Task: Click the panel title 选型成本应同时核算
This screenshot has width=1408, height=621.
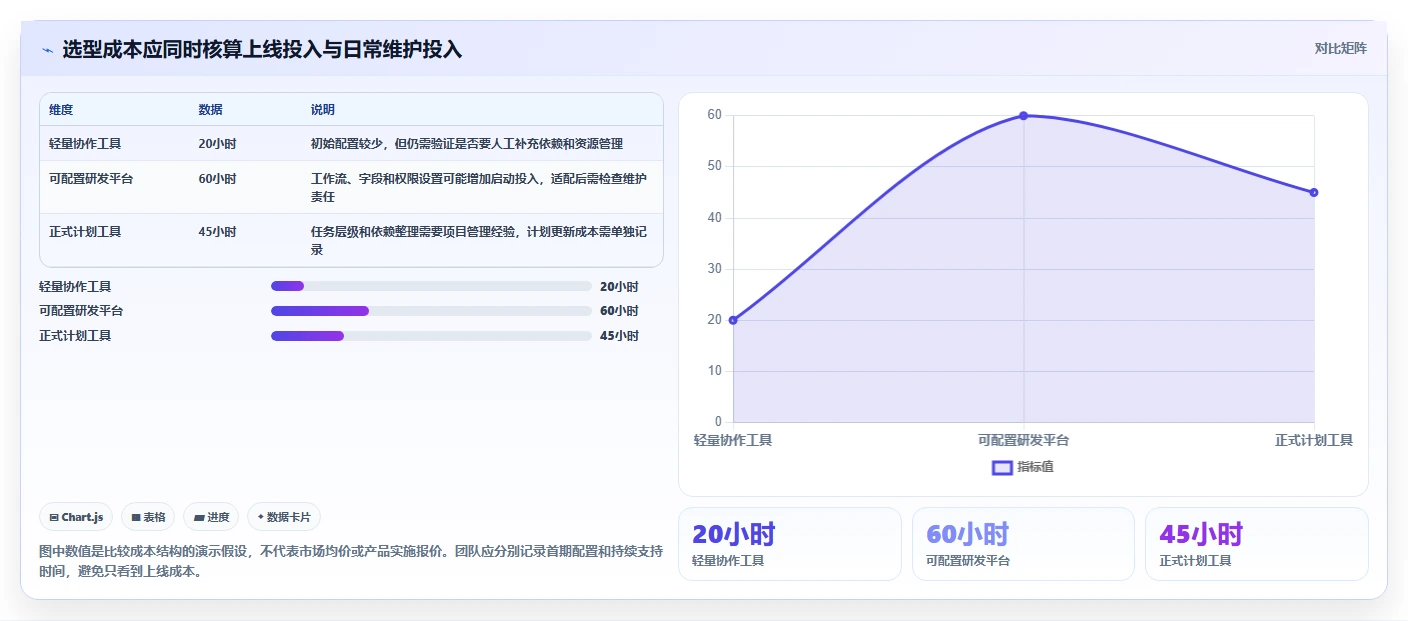Action: point(262,50)
